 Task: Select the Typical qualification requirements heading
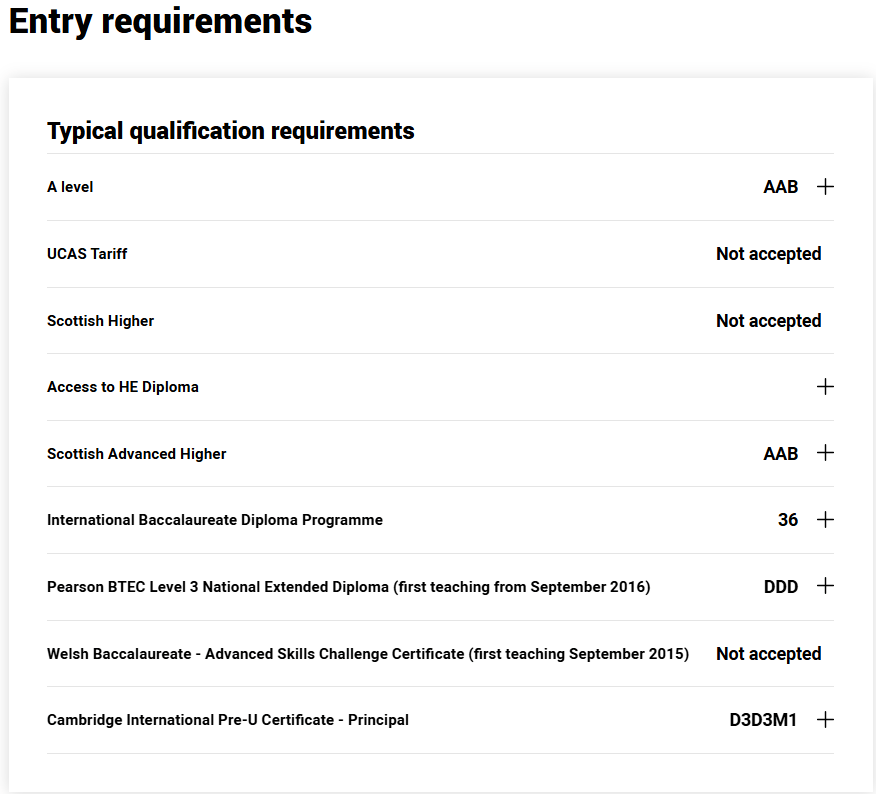pos(231,131)
